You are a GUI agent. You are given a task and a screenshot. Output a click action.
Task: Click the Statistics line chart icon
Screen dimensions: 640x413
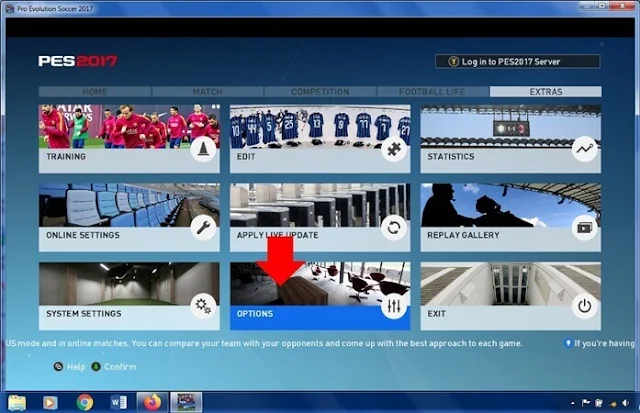point(584,149)
